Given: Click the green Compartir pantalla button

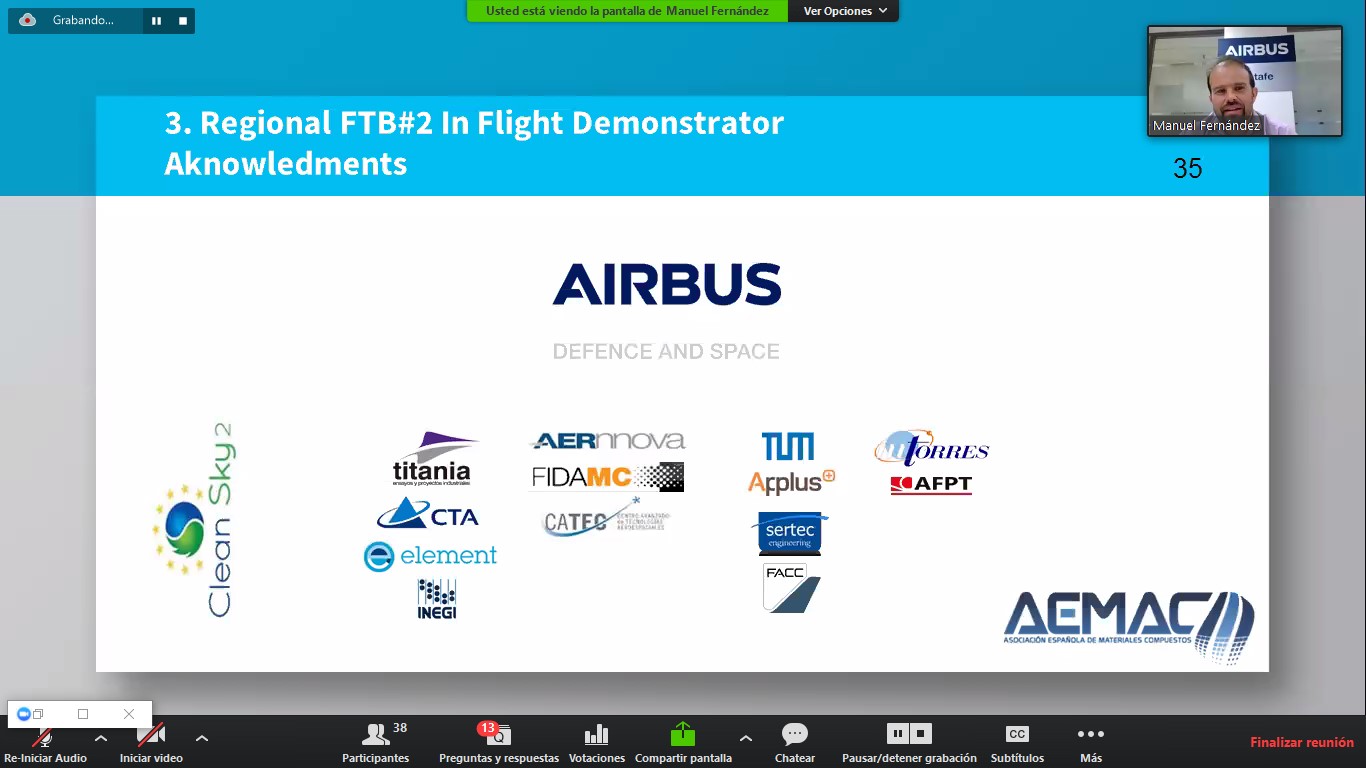Looking at the screenshot, I should coord(683,743).
